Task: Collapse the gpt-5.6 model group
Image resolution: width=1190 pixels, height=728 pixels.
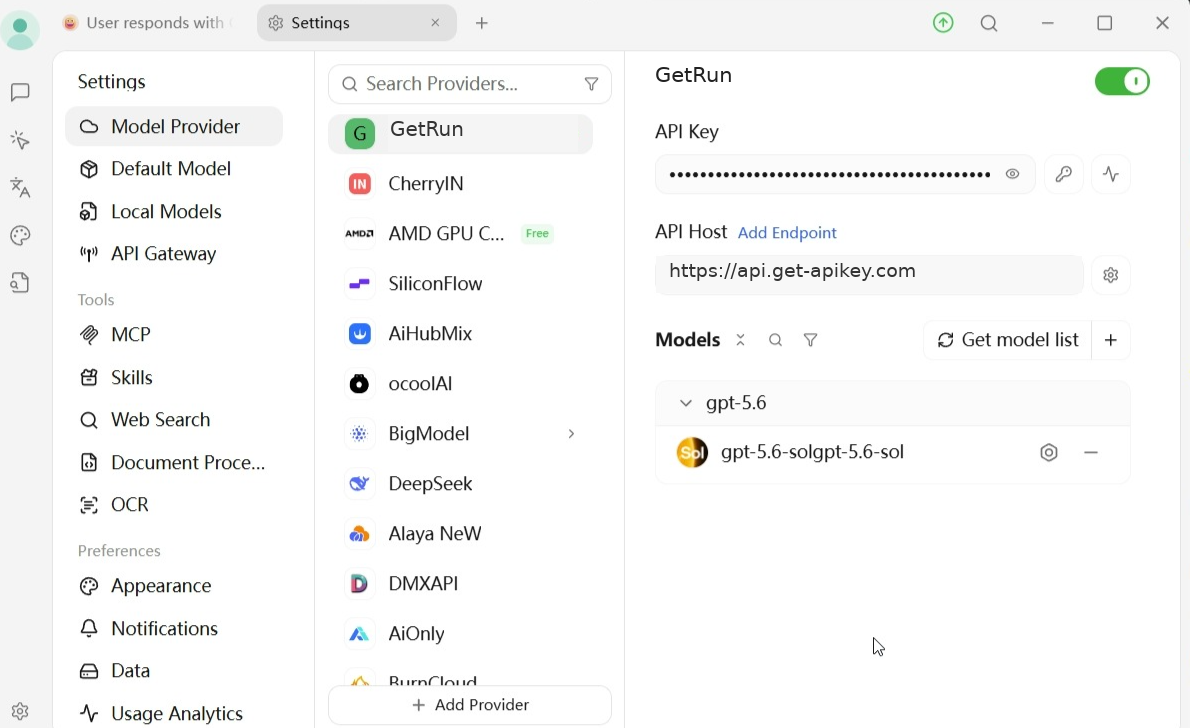Action: (685, 403)
